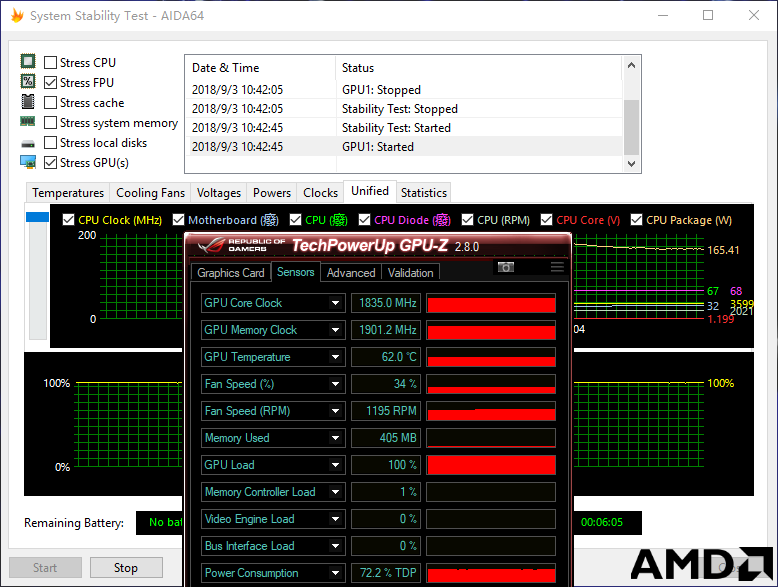Image resolution: width=778 pixels, height=587 pixels.
Task: Select GPU-Z Sensors tab
Action: (x=296, y=272)
